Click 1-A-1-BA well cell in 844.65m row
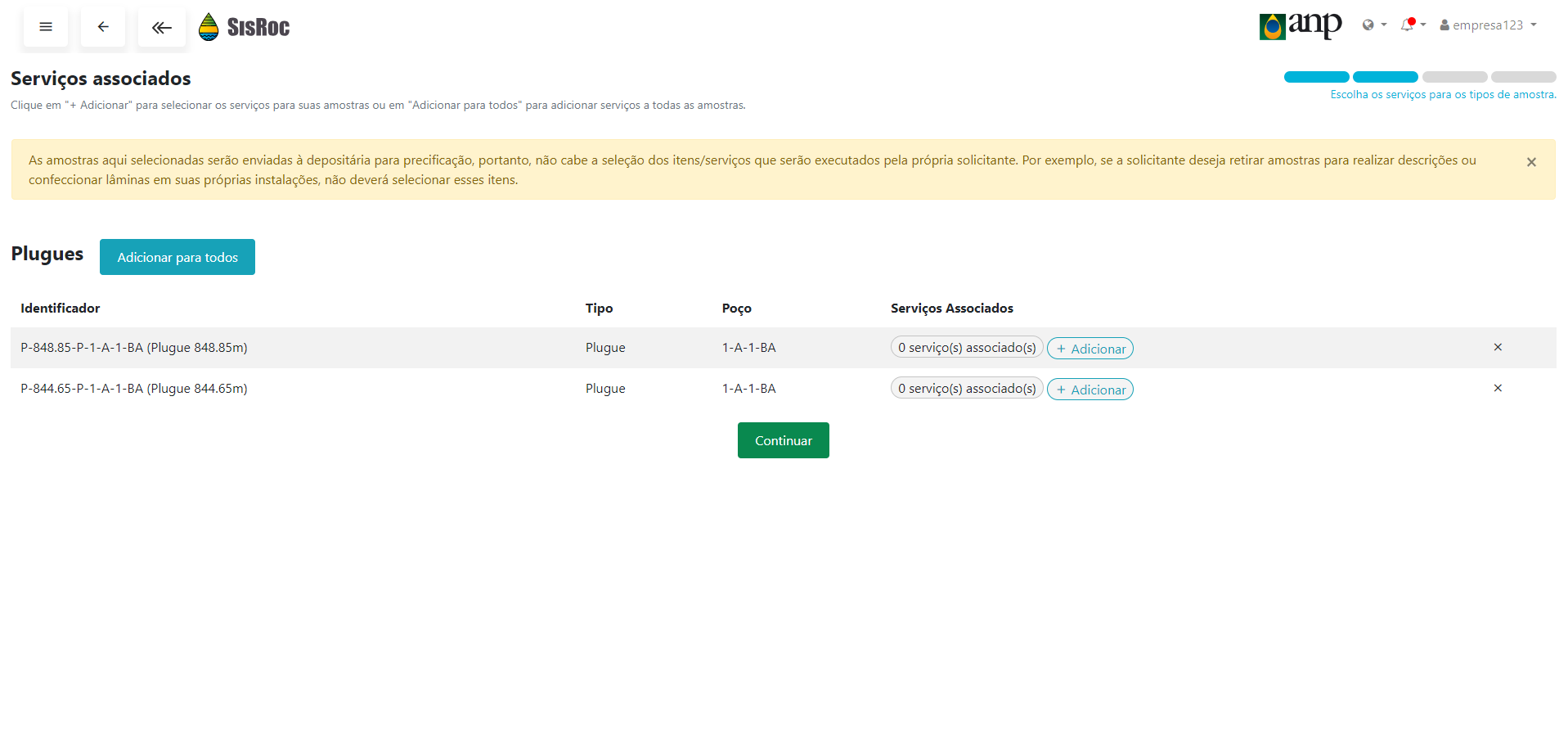This screenshot has width=1568, height=739. point(748,388)
